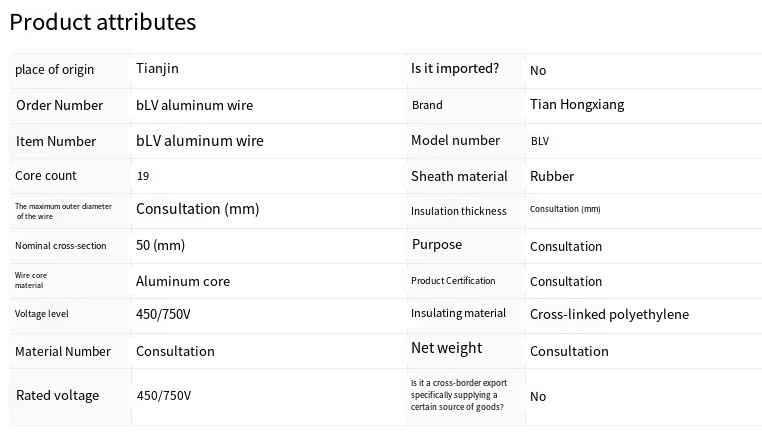Click the Product attributes heading
Screen dimensions: 762x436
[x=103, y=21]
